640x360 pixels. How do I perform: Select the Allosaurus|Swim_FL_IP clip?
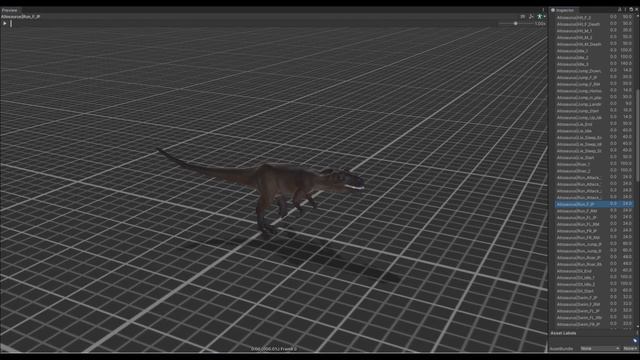pos(594,311)
